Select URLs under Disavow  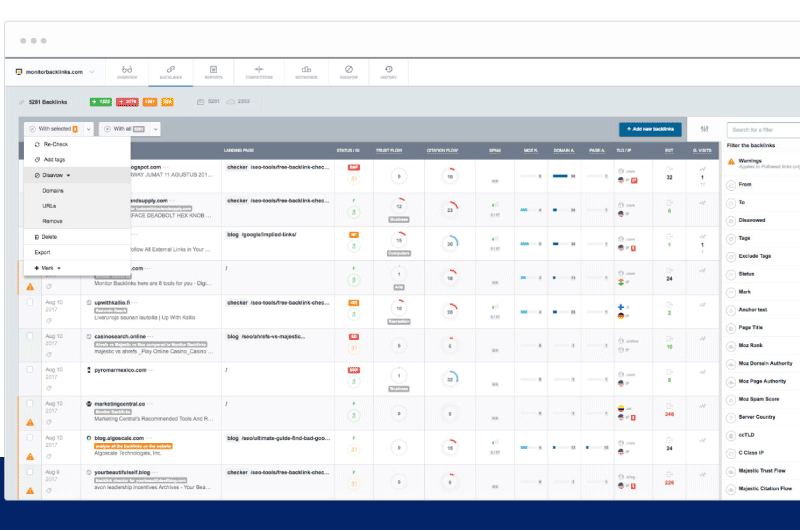78,206
